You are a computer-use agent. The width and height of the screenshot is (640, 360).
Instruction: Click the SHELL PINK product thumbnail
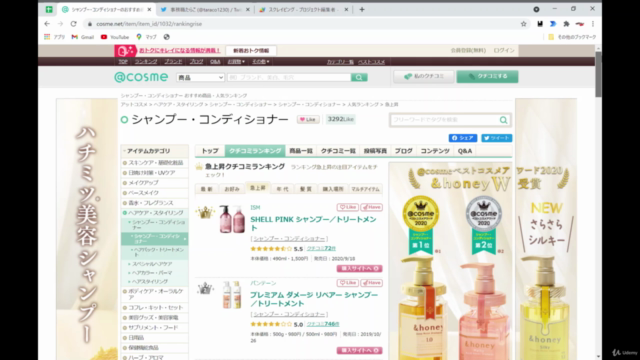pos(232,219)
